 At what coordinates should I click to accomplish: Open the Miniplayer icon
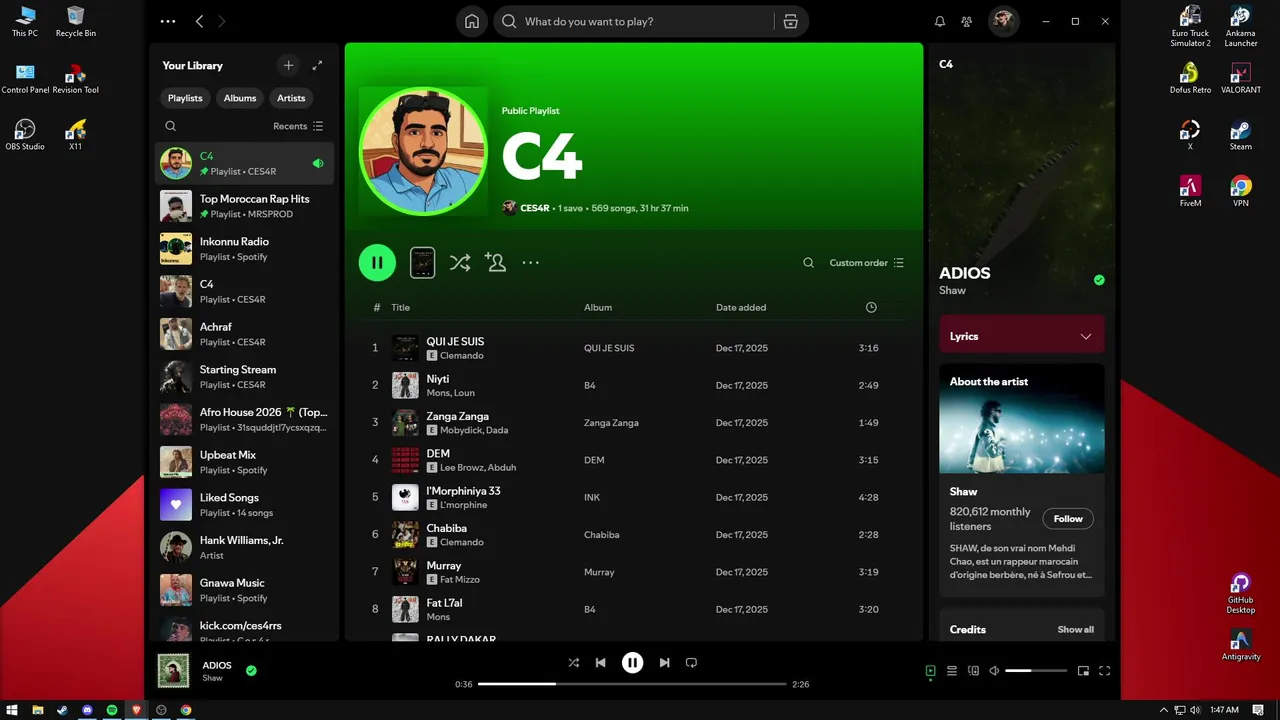coord(1083,671)
